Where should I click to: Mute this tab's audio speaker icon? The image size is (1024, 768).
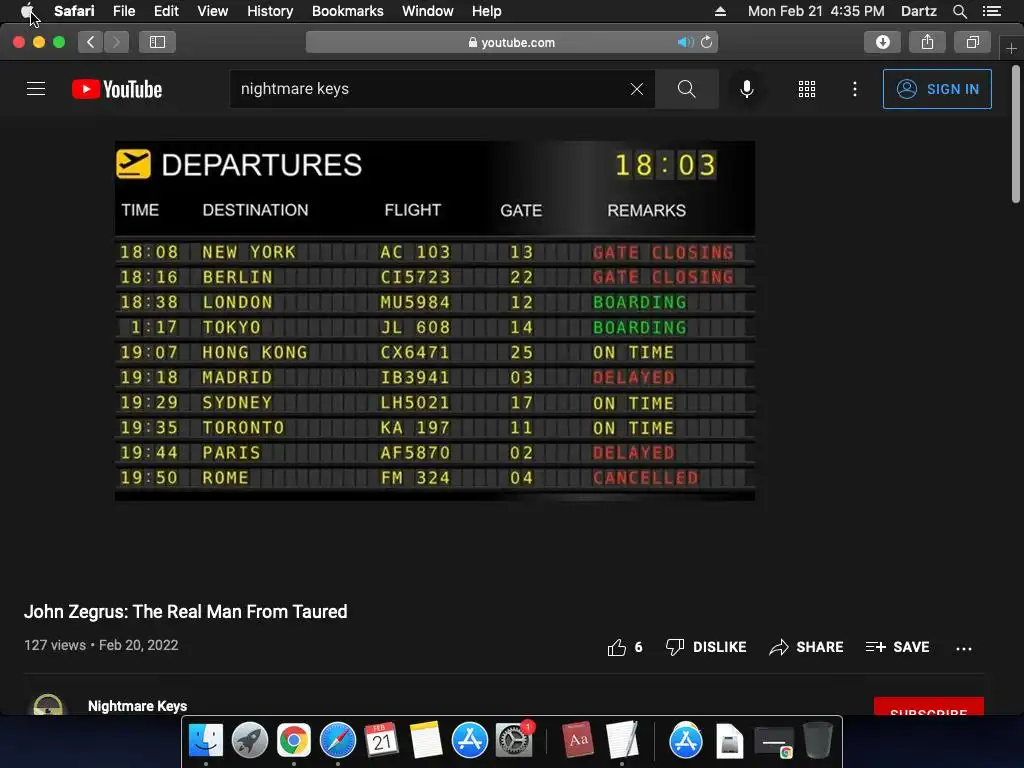tap(685, 42)
